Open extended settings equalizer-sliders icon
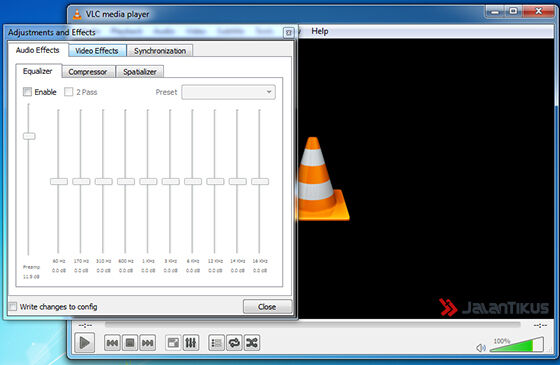Screen dimensions: 560x365 (x=191, y=343)
